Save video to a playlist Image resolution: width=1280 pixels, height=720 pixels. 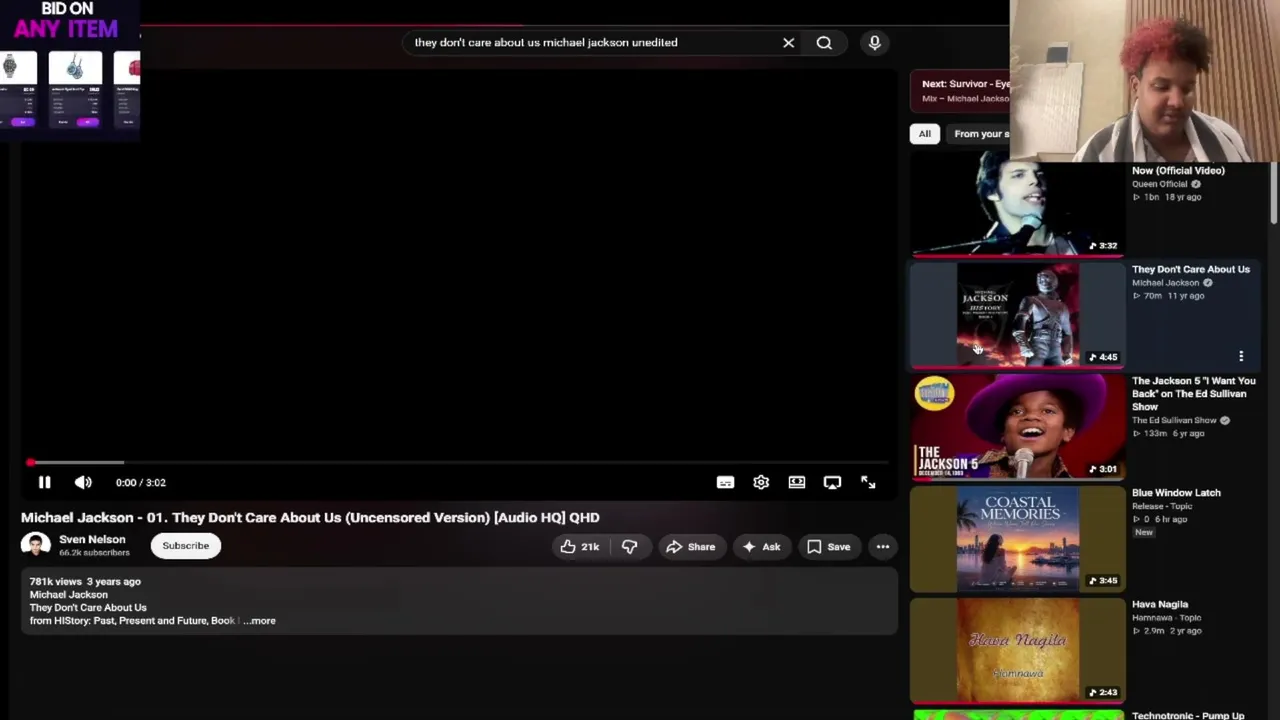pyautogui.click(x=828, y=547)
